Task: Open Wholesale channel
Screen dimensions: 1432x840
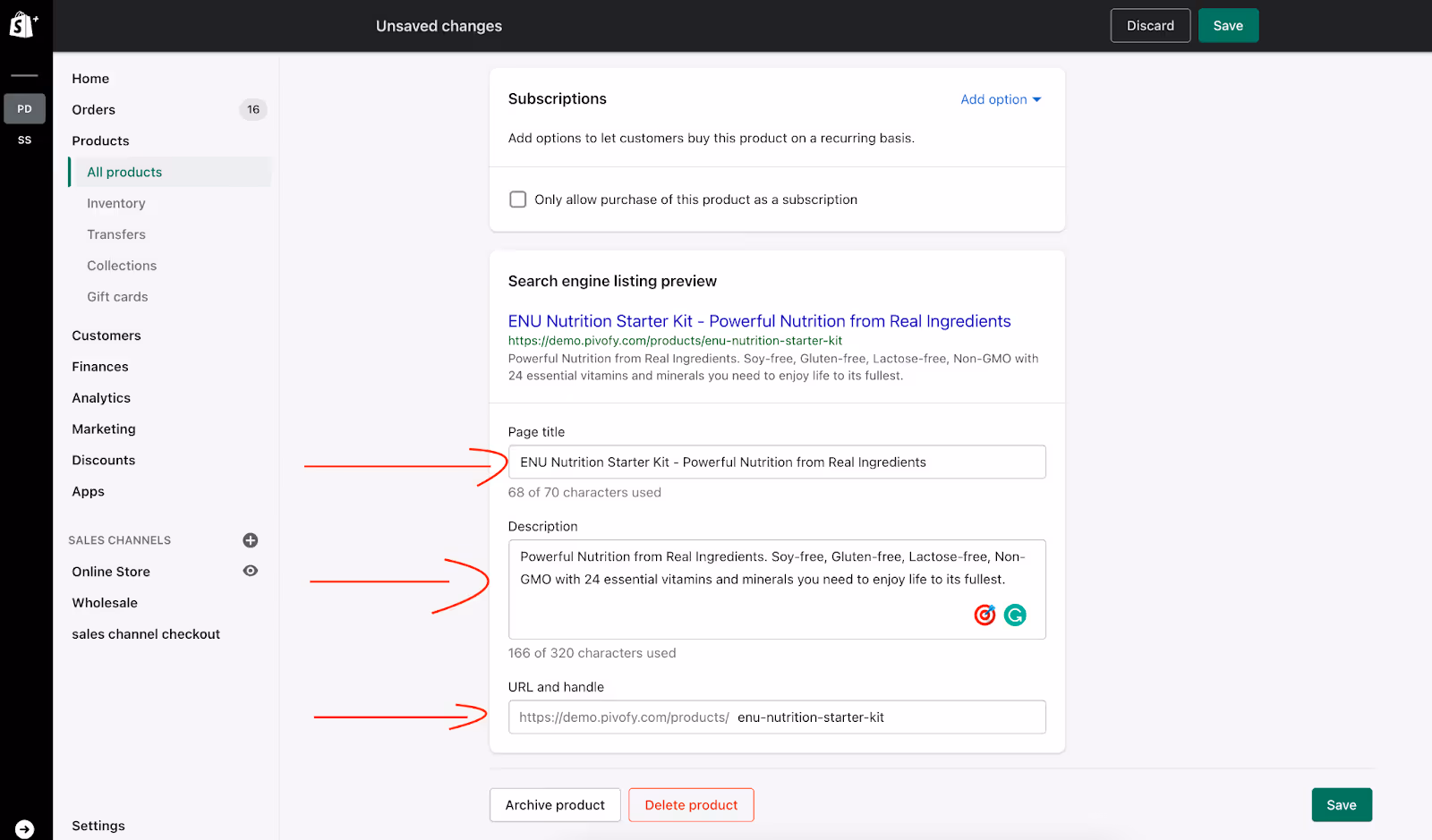Action: [x=105, y=603]
